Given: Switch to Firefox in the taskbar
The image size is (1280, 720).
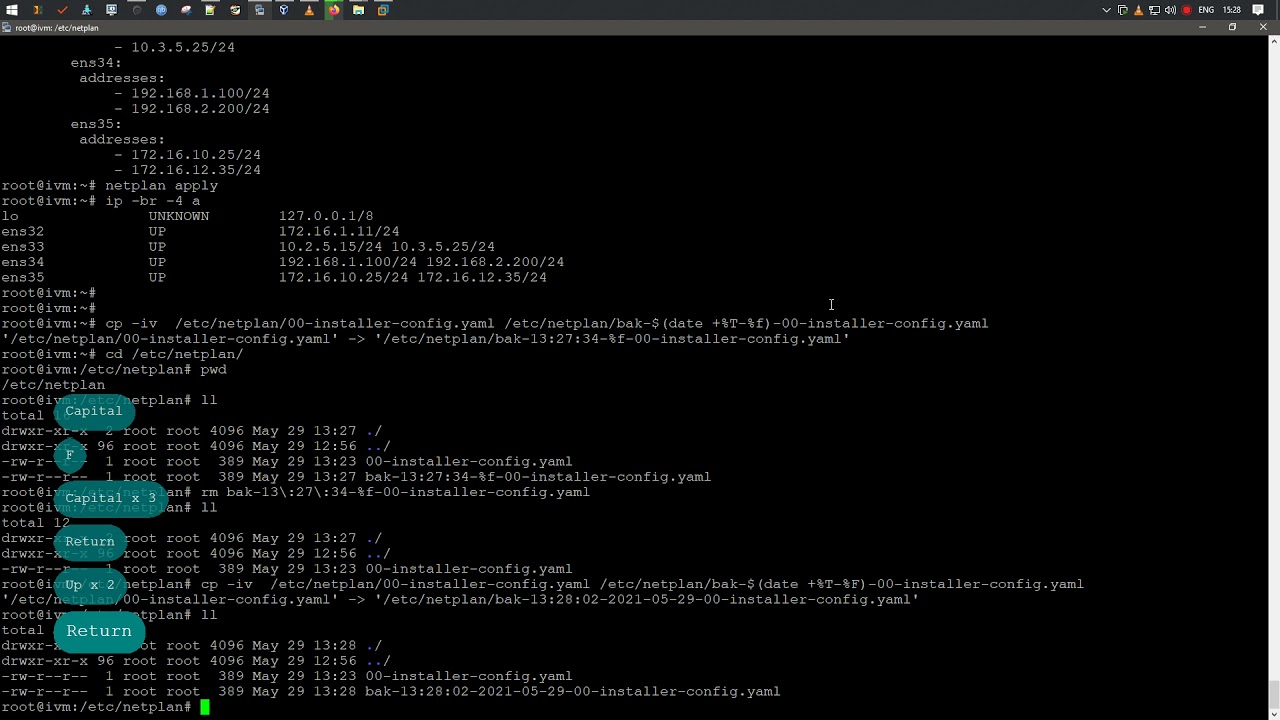Looking at the screenshot, I should [x=333, y=10].
